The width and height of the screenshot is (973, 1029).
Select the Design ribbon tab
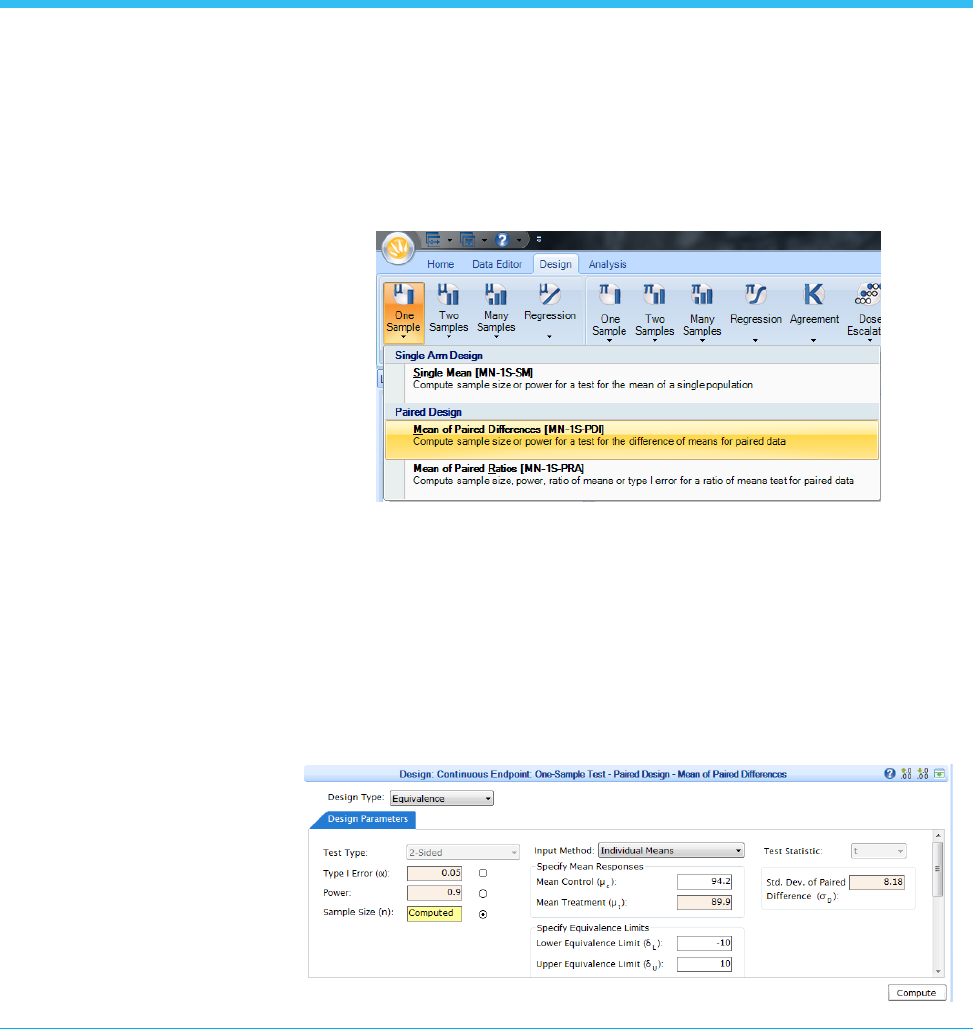tap(555, 264)
